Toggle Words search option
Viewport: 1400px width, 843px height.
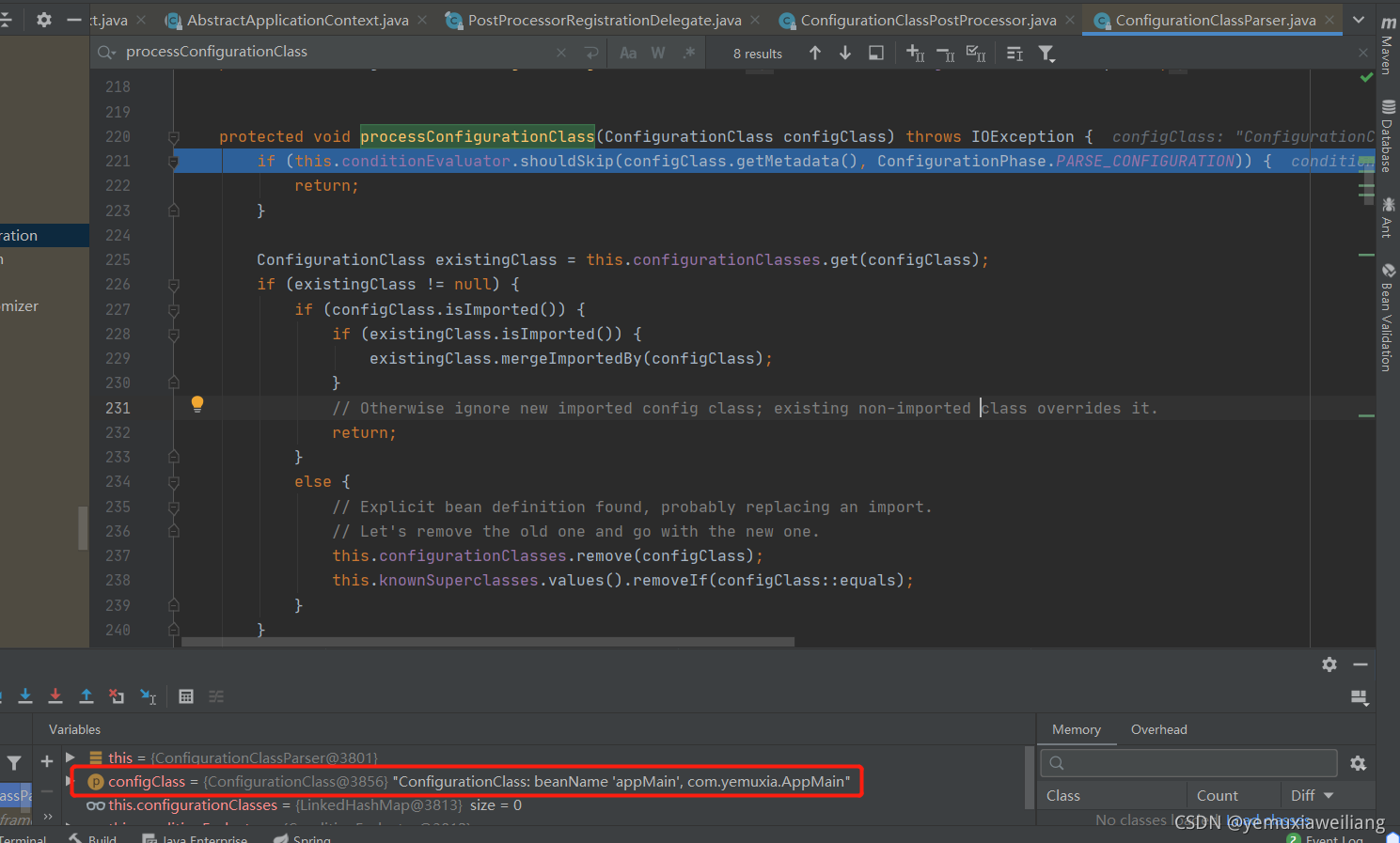[x=658, y=53]
